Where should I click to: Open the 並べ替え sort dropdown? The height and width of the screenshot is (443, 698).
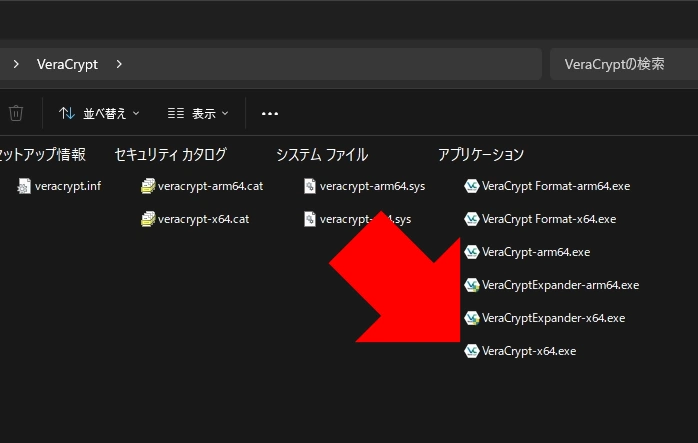(x=99, y=113)
